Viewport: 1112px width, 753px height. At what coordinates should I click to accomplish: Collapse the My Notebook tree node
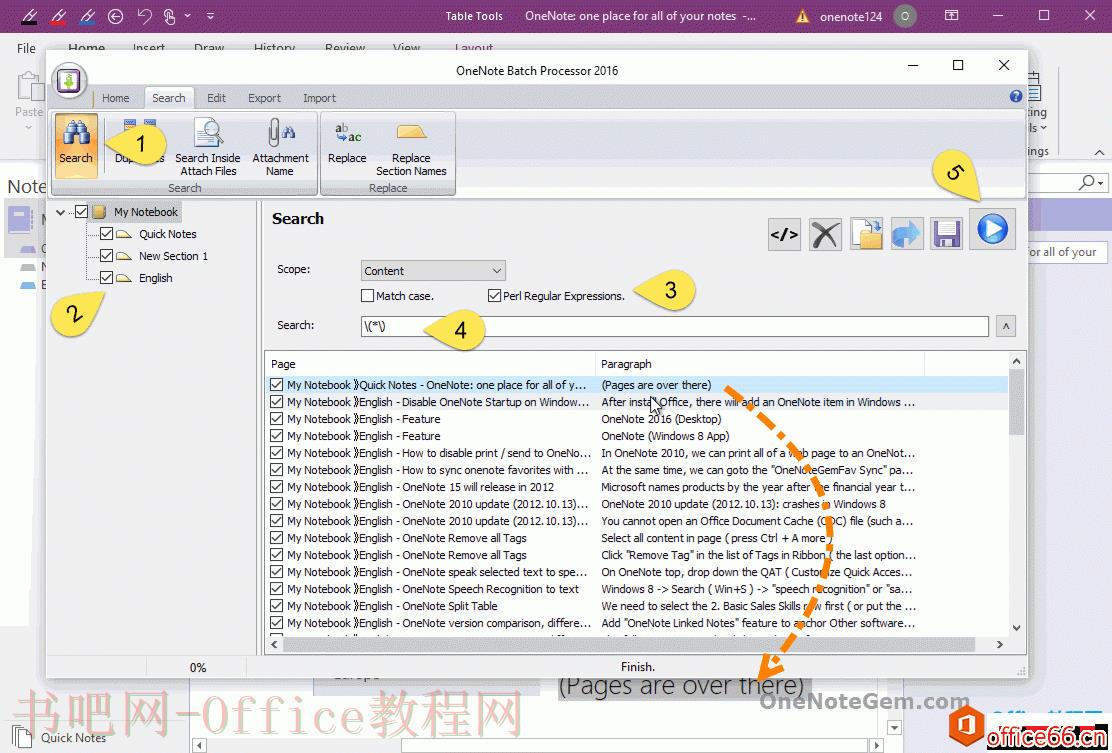coord(61,211)
